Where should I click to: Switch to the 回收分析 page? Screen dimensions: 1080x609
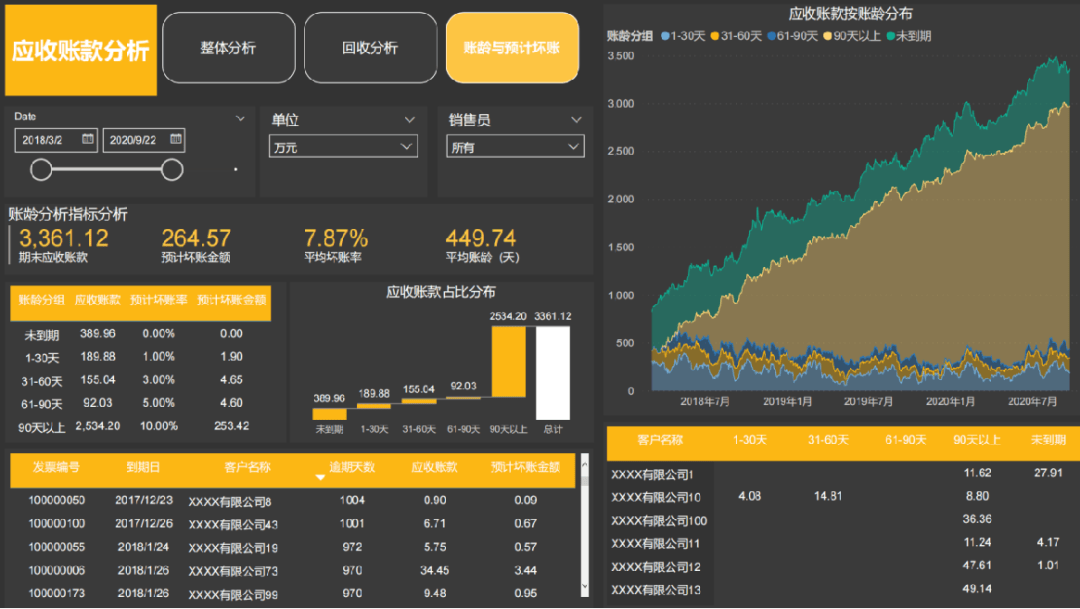point(370,48)
